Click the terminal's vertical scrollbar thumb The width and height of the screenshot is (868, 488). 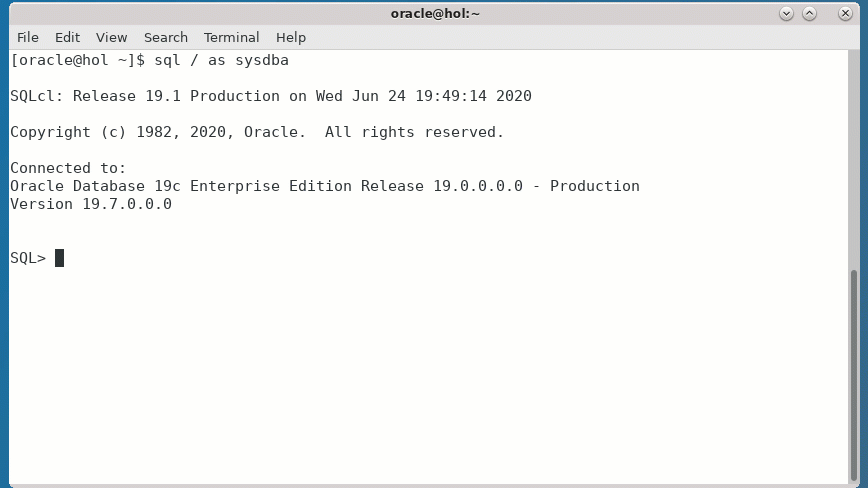click(x=853, y=372)
